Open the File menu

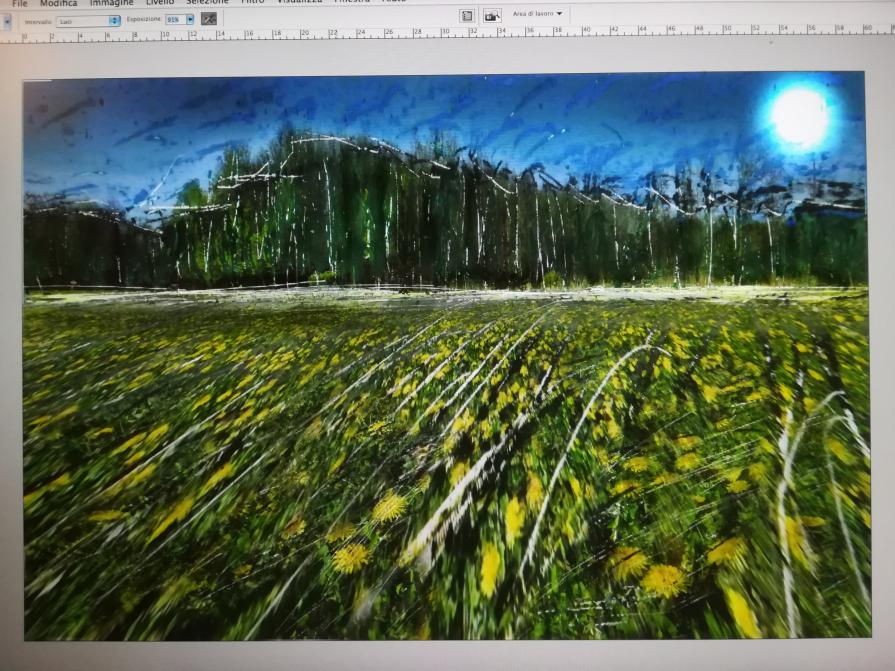pos(20,3)
